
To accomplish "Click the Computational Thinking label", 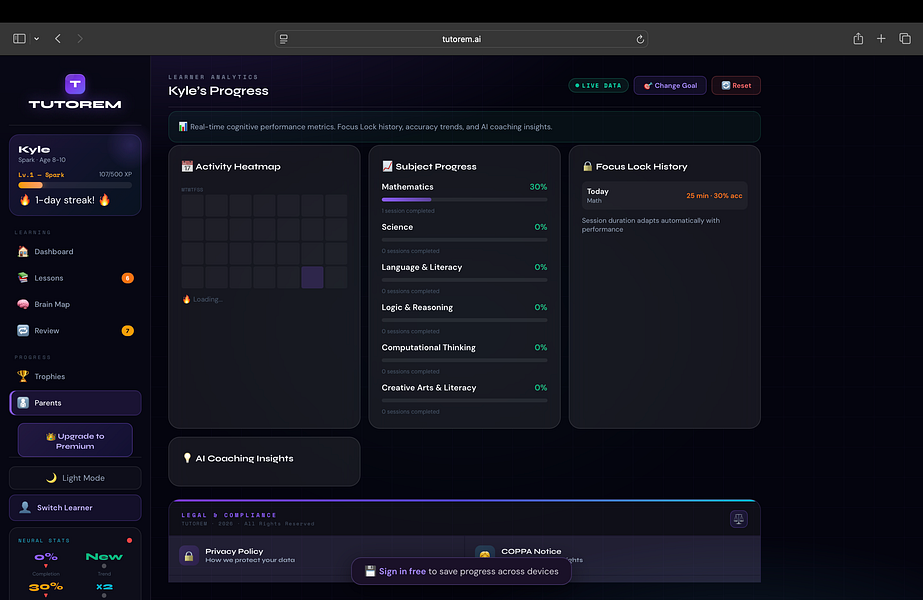I will [x=429, y=347].
